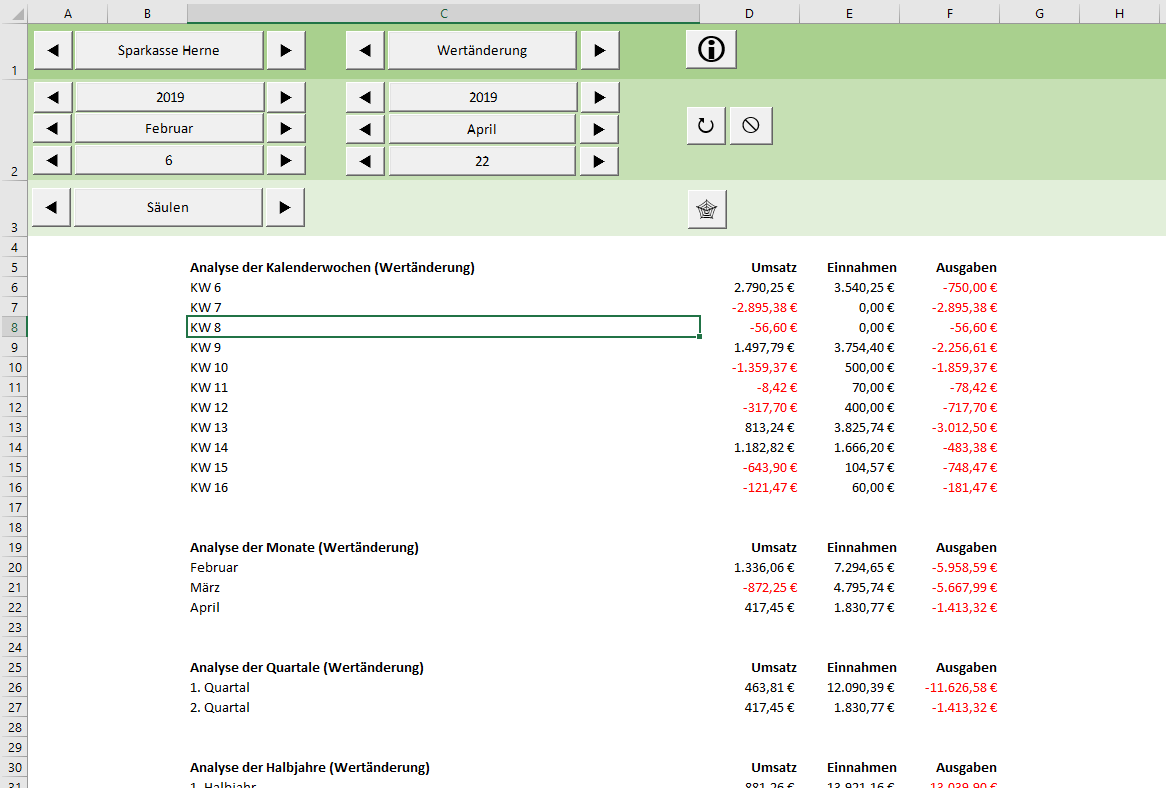Click the right arrow beside Wertänderung

(599, 51)
